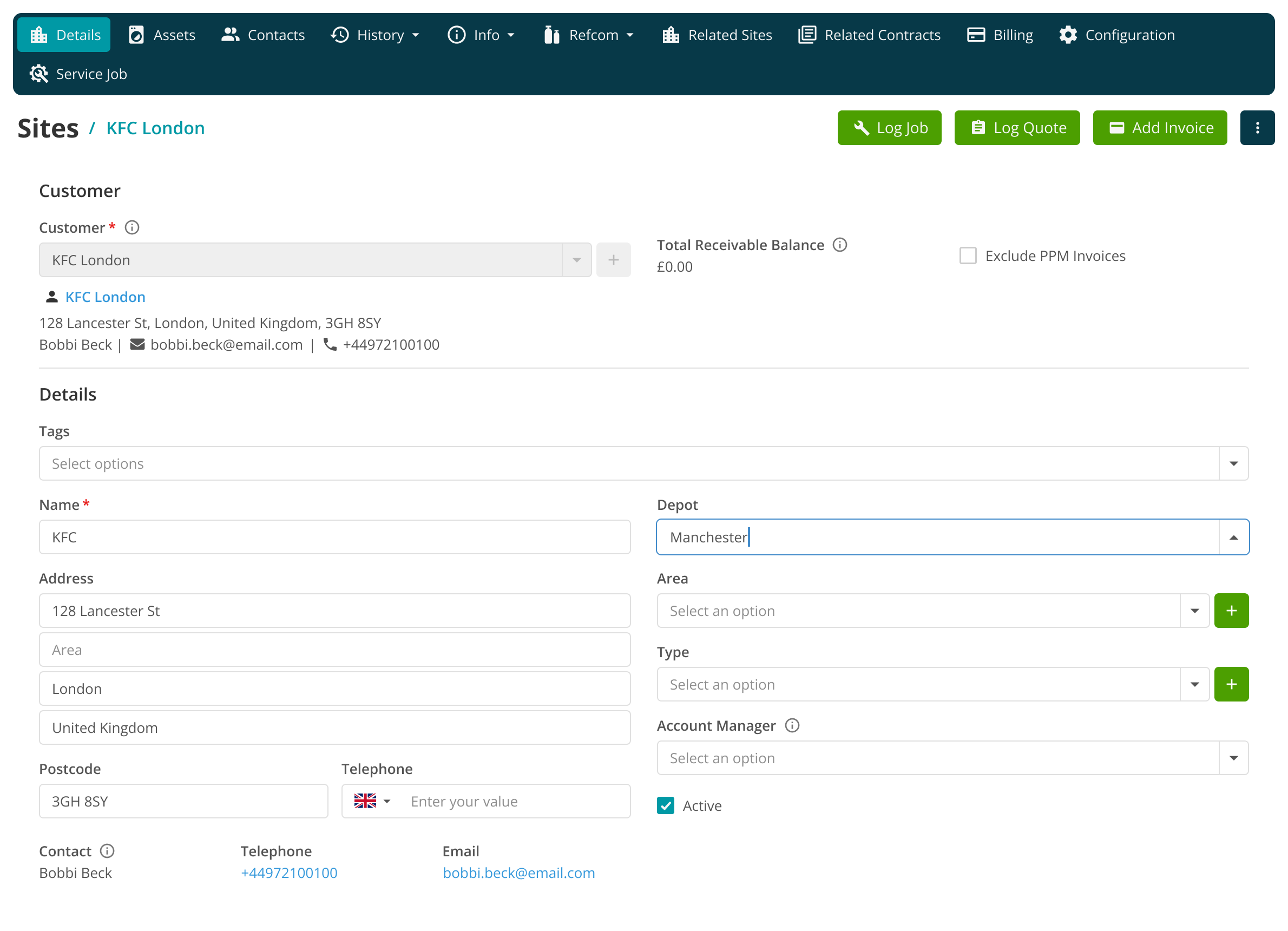Click the Add Invoice button
Screen dimensions: 1288x931
click(1160, 128)
